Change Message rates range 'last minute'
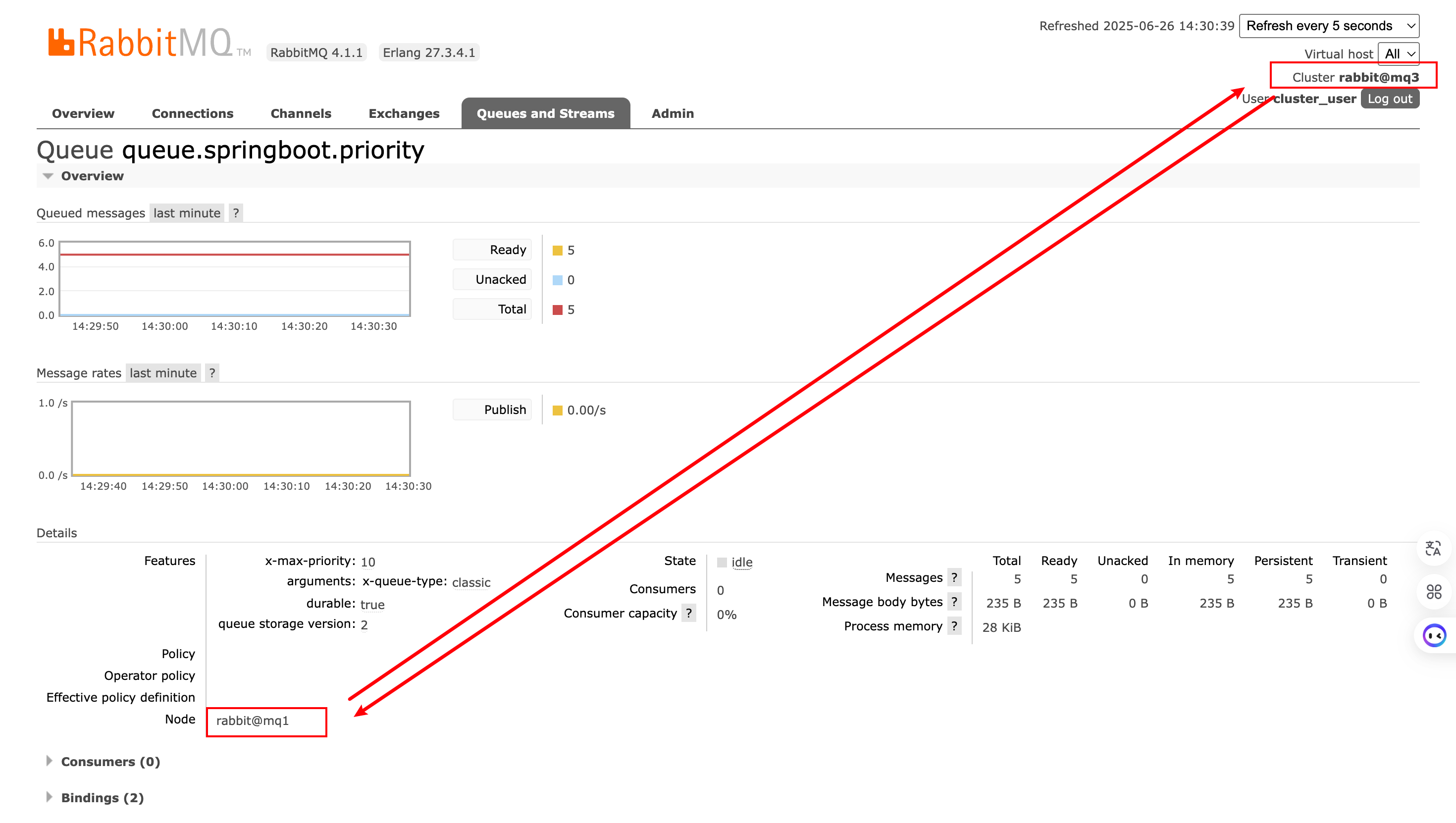The width and height of the screenshot is (1456, 823). pyautogui.click(x=163, y=373)
